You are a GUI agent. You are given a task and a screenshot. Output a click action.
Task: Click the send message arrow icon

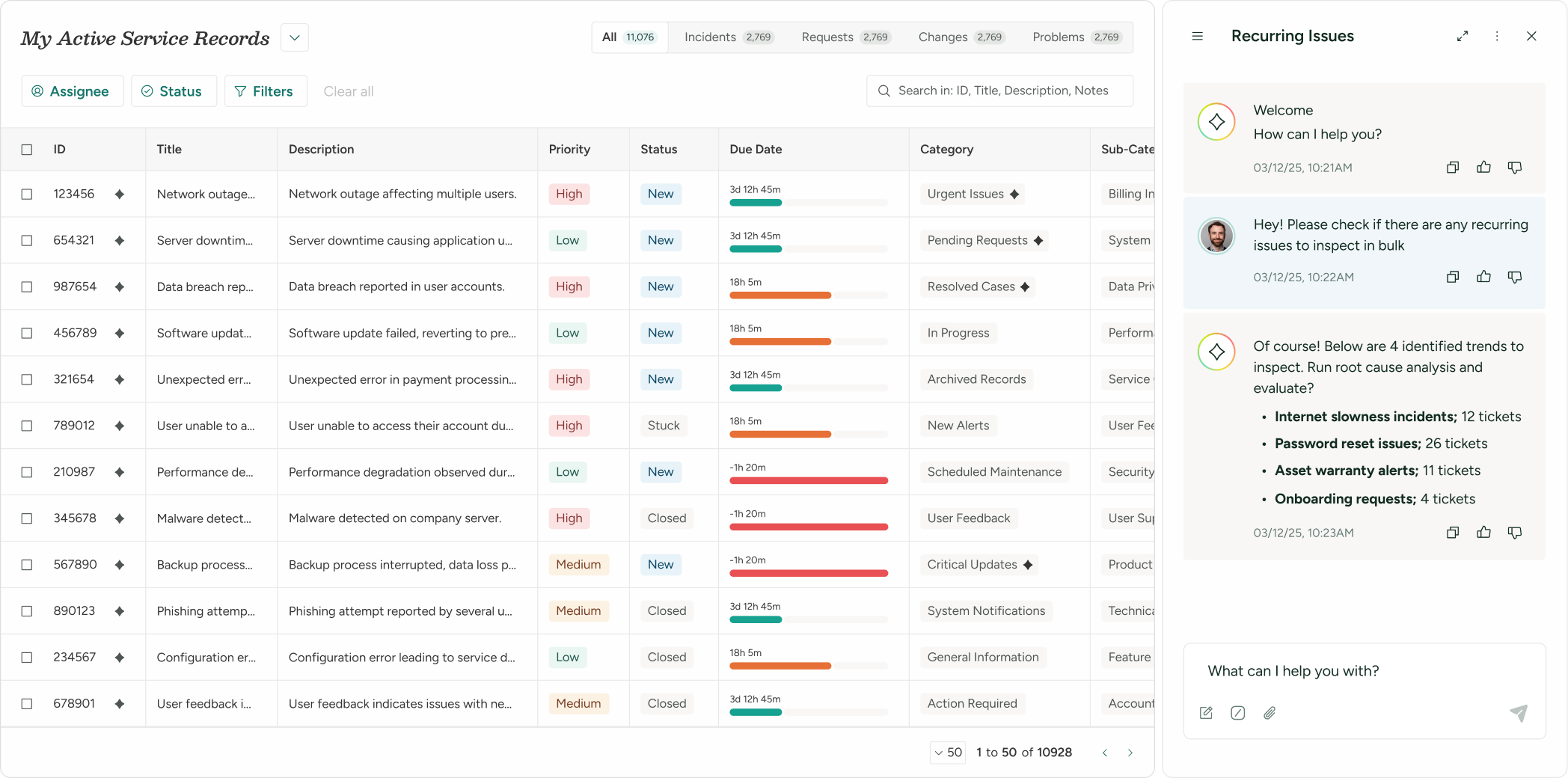pyautogui.click(x=1518, y=713)
